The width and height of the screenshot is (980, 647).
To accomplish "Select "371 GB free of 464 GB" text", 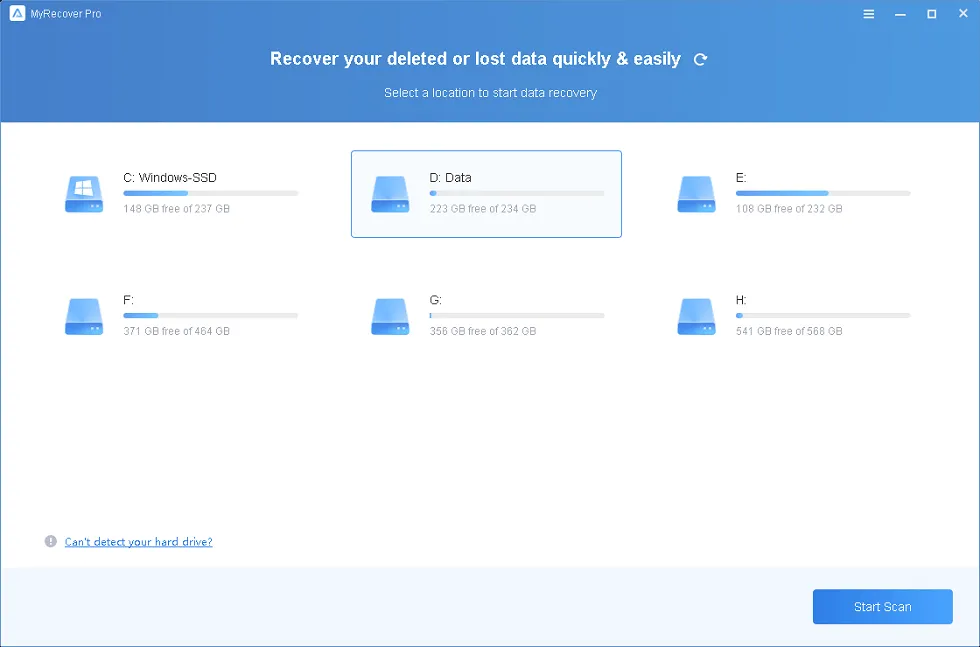I will 176,331.
